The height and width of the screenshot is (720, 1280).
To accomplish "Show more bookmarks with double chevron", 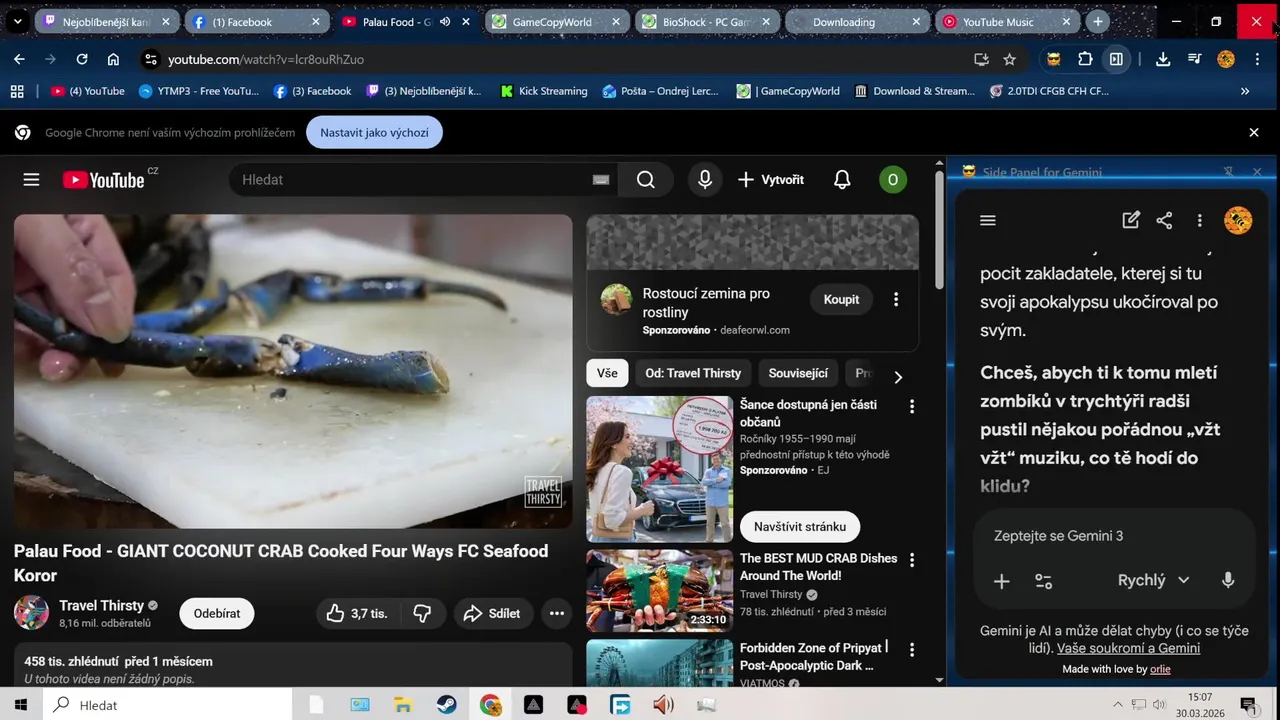I will pyautogui.click(x=1245, y=91).
